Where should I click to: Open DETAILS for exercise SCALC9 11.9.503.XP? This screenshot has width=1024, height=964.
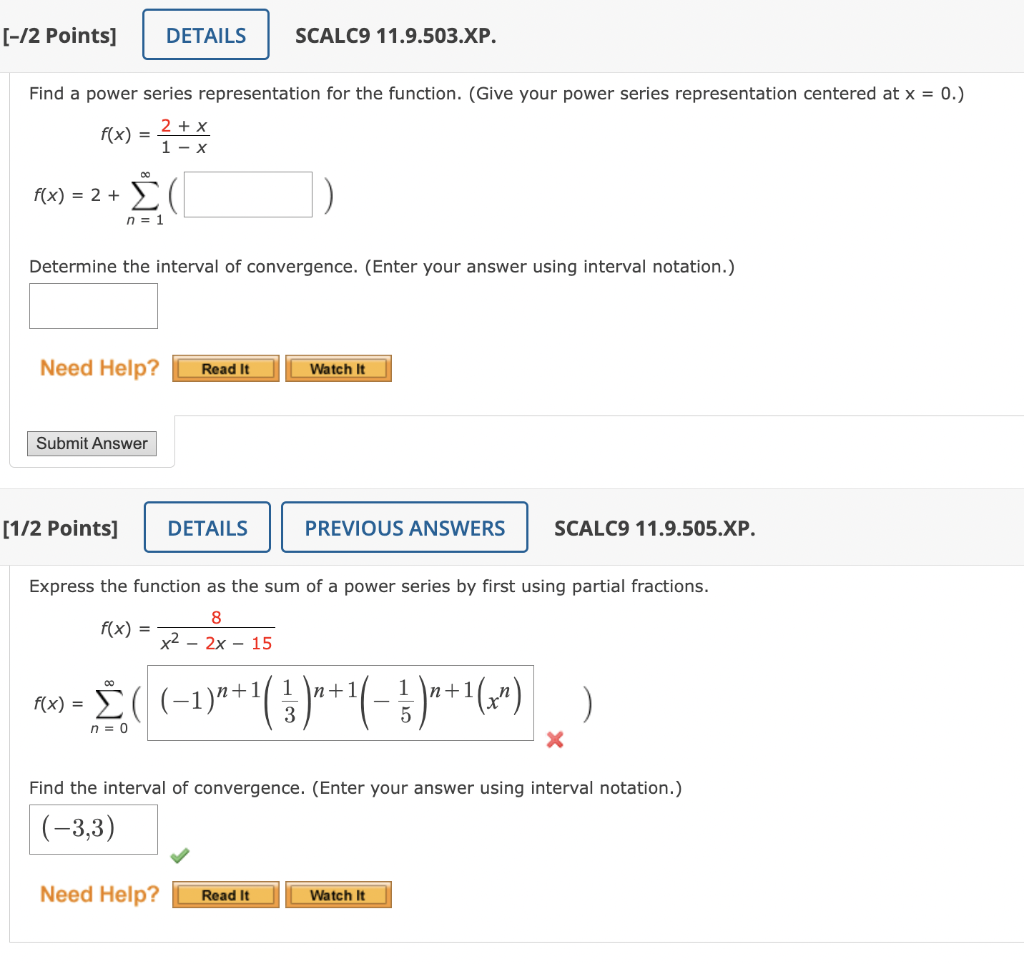pyautogui.click(x=205, y=34)
